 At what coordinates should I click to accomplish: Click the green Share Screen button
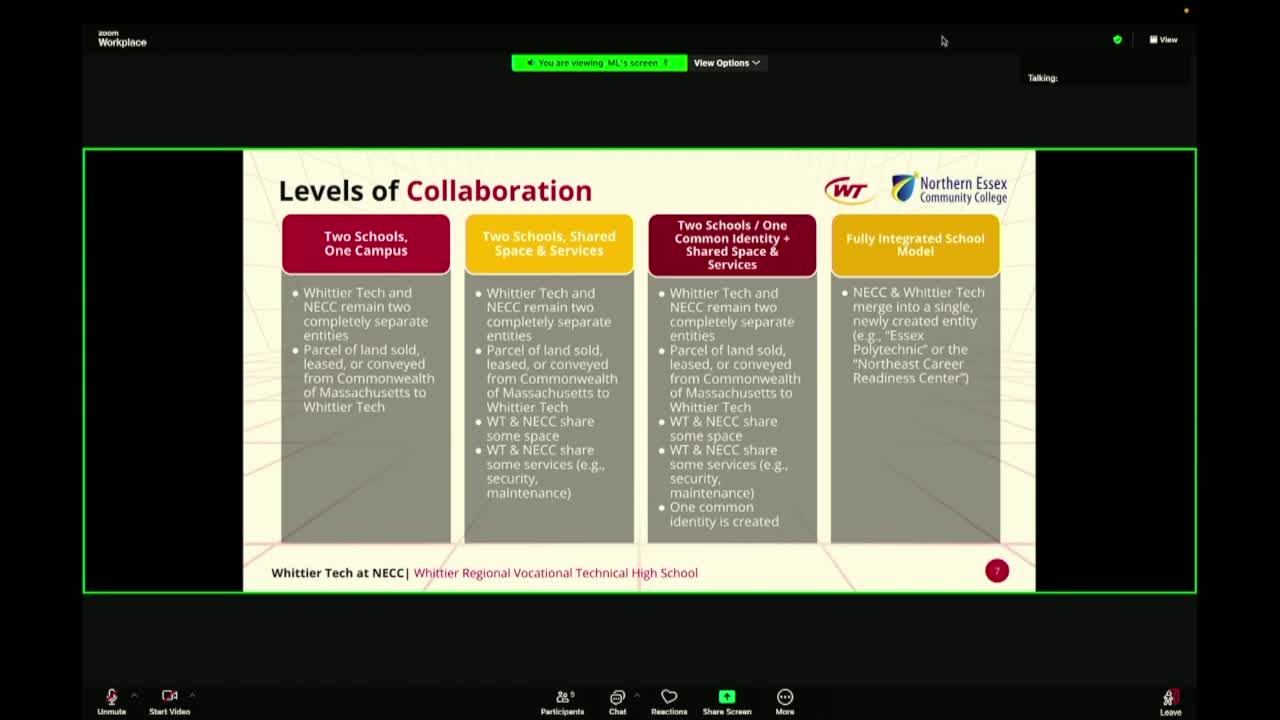point(727,701)
